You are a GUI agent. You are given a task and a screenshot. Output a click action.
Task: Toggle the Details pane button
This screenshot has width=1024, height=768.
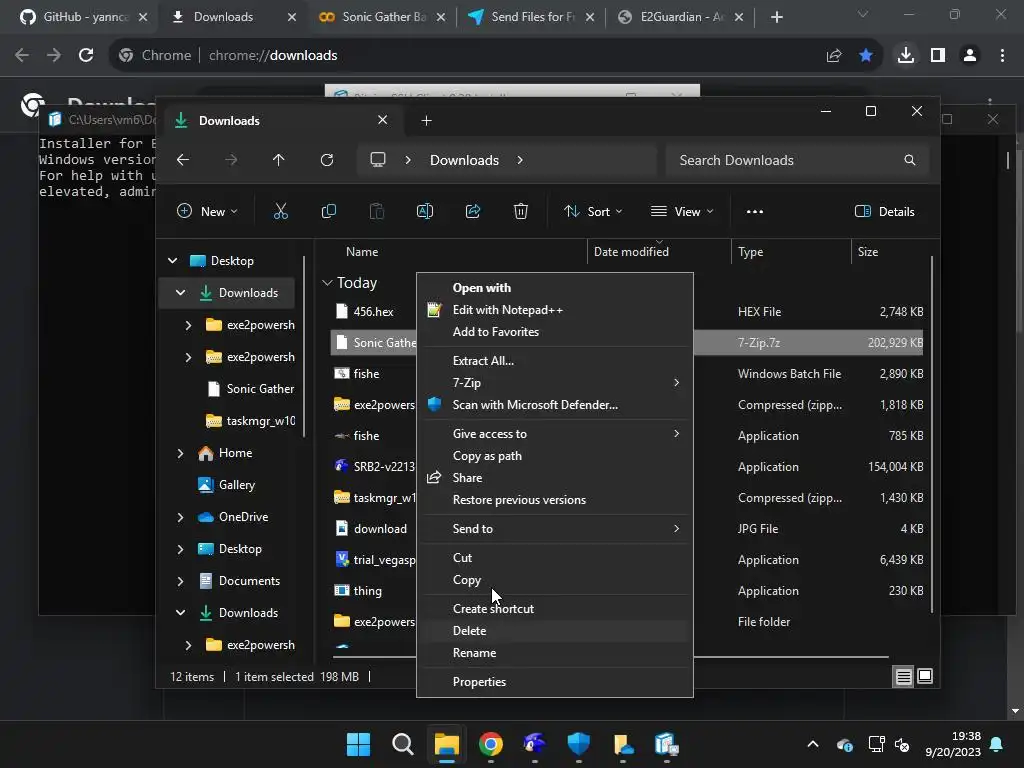point(885,211)
